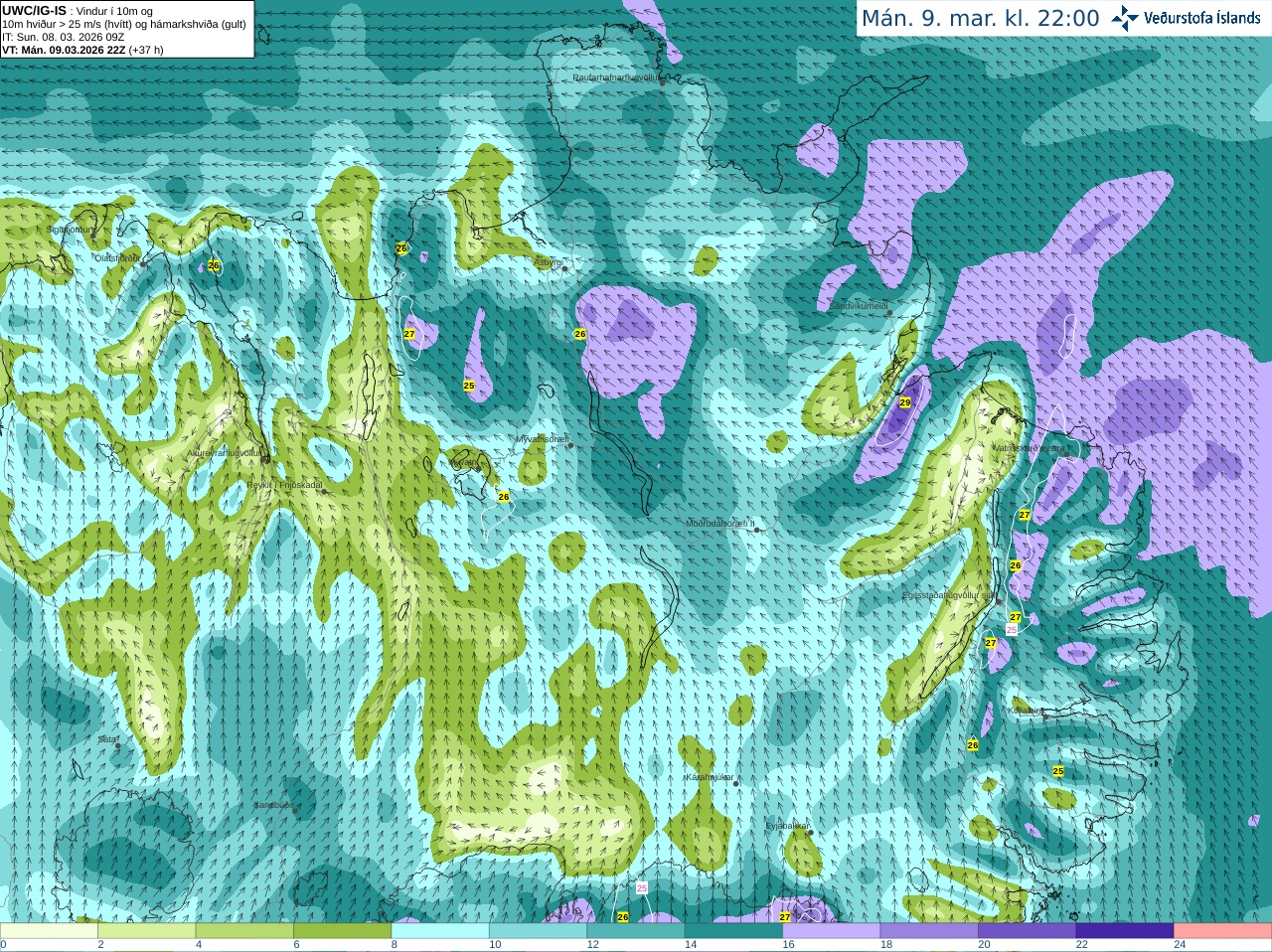Click the Veðurstofa Íslands logo icon
Screen dimensions: 1272x952
point(1125,17)
